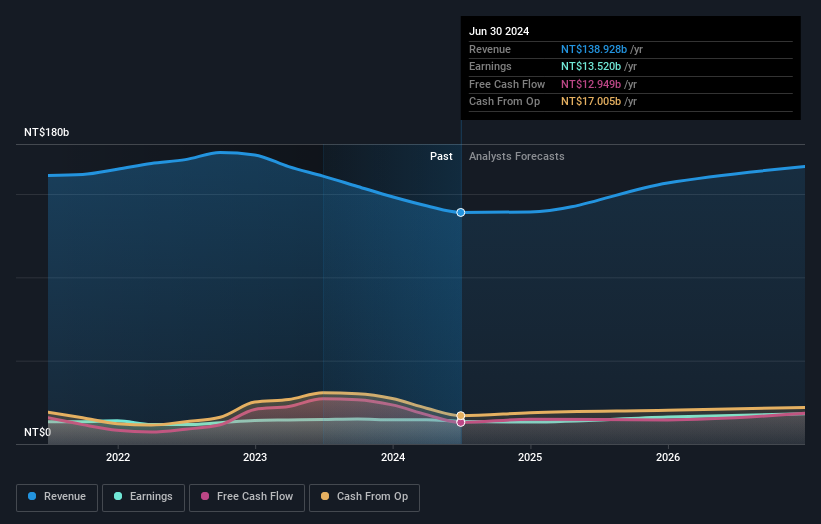The height and width of the screenshot is (524, 821).
Task: Click the NT$13.520b earnings value
Action: pos(591,66)
